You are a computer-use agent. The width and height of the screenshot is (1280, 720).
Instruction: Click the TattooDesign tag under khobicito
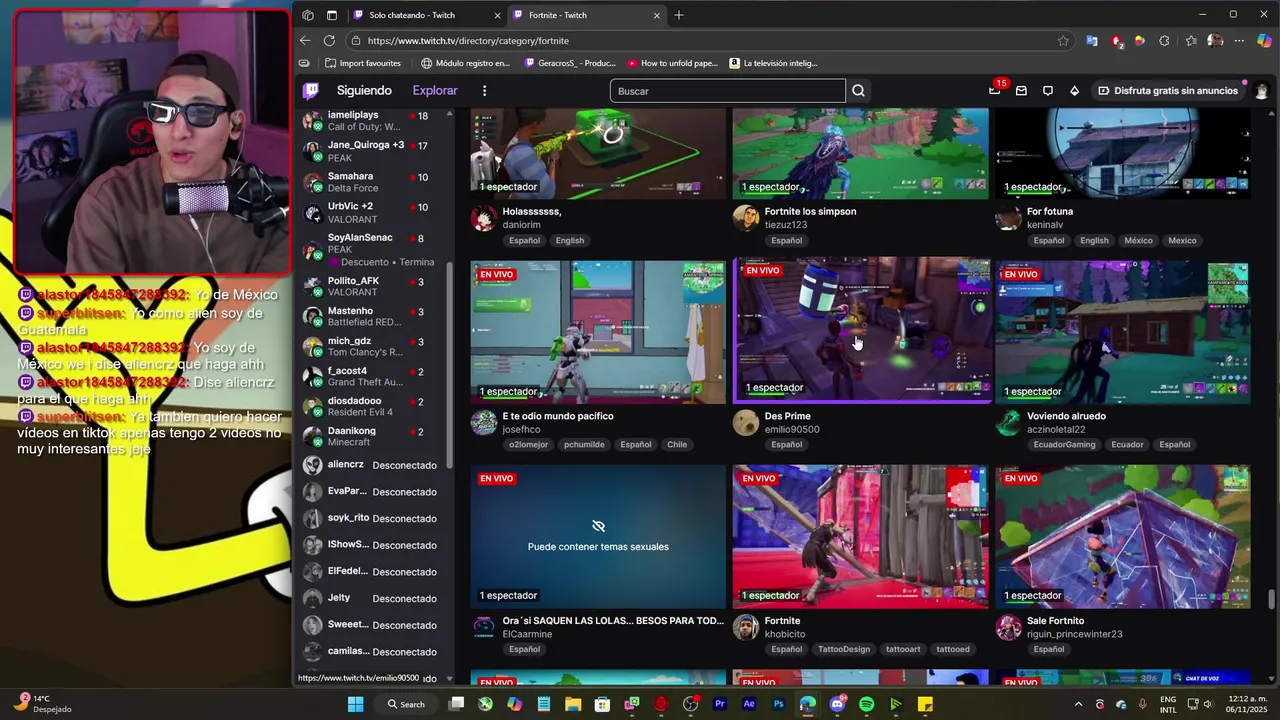pos(844,649)
